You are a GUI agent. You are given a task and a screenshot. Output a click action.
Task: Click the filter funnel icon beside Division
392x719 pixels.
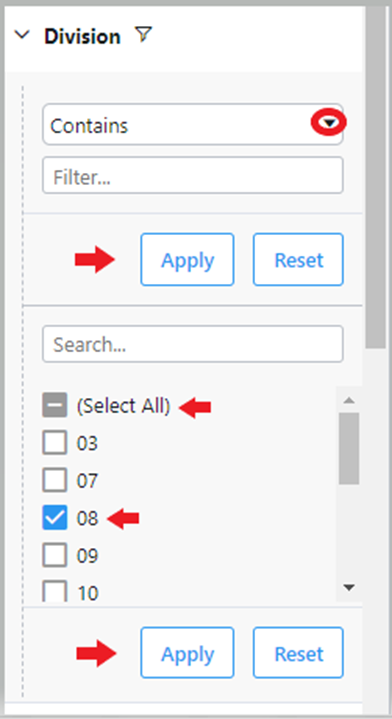click(x=144, y=35)
